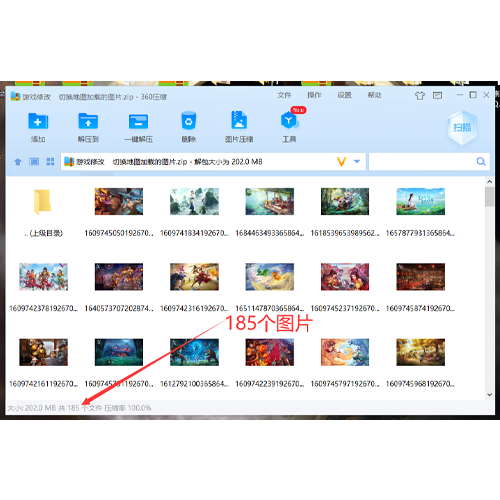Click the scroll-down arrow of file list

(489, 394)
